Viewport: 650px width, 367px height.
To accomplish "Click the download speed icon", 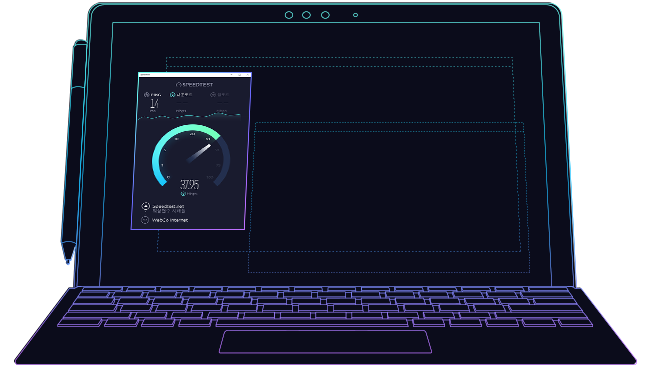I will (x=172, y=95).
